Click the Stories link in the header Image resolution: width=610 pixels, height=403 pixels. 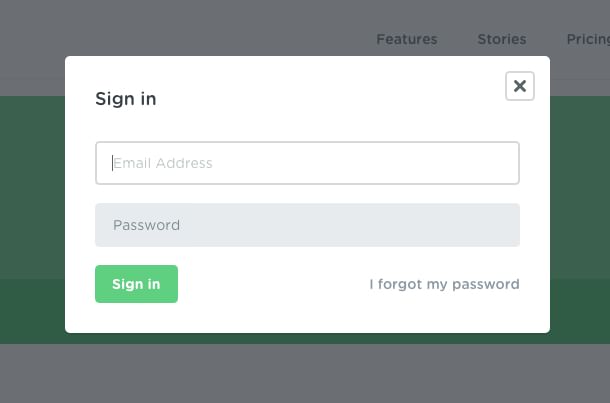click(501, 39)
